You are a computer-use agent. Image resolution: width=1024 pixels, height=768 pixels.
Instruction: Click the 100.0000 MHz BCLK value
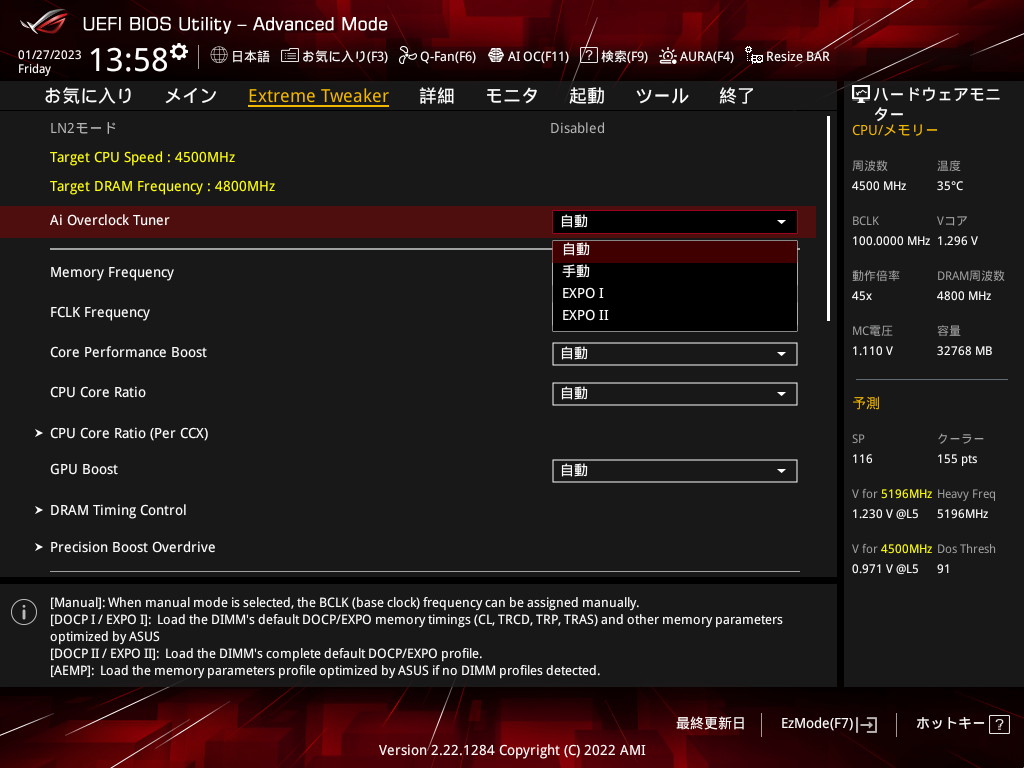891,241
